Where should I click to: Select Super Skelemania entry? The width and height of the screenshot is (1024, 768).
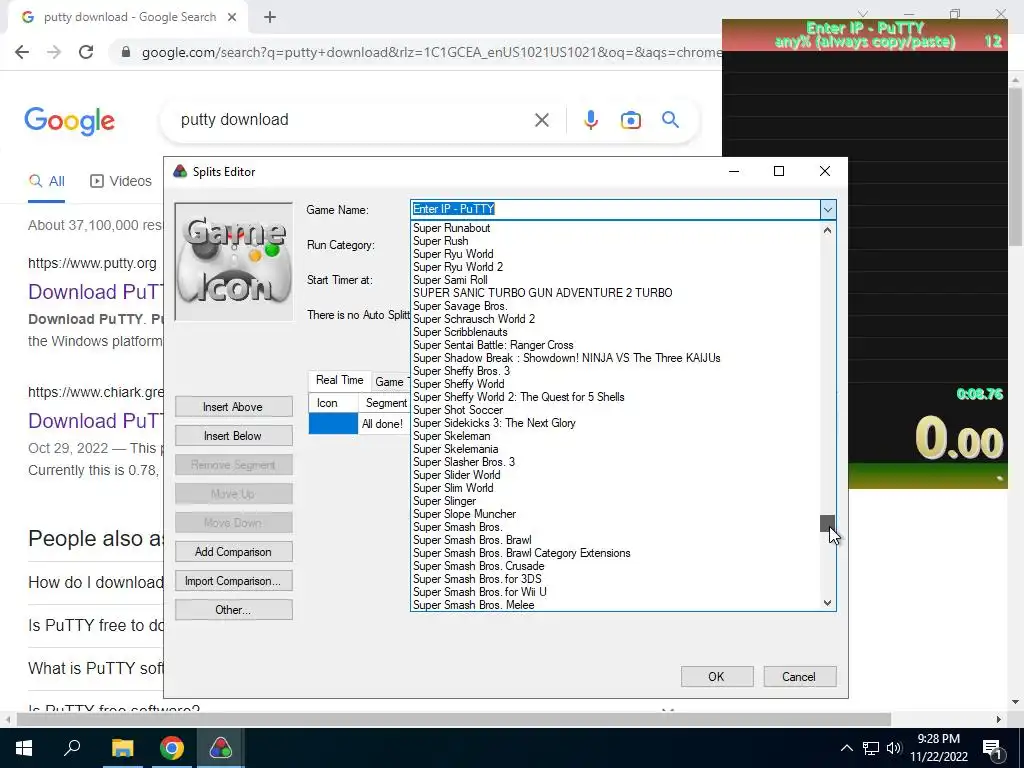coord(455,449)
